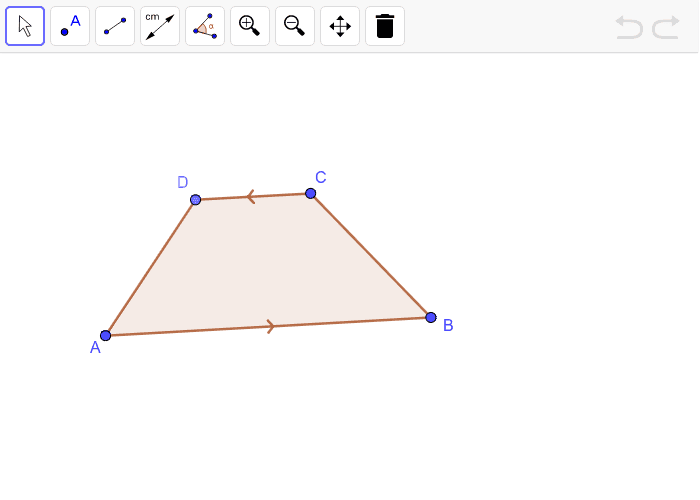The height and width of the screenshot is (500, 700).
Task: Select the Move Graphics View tool
Action: [340, 26]
